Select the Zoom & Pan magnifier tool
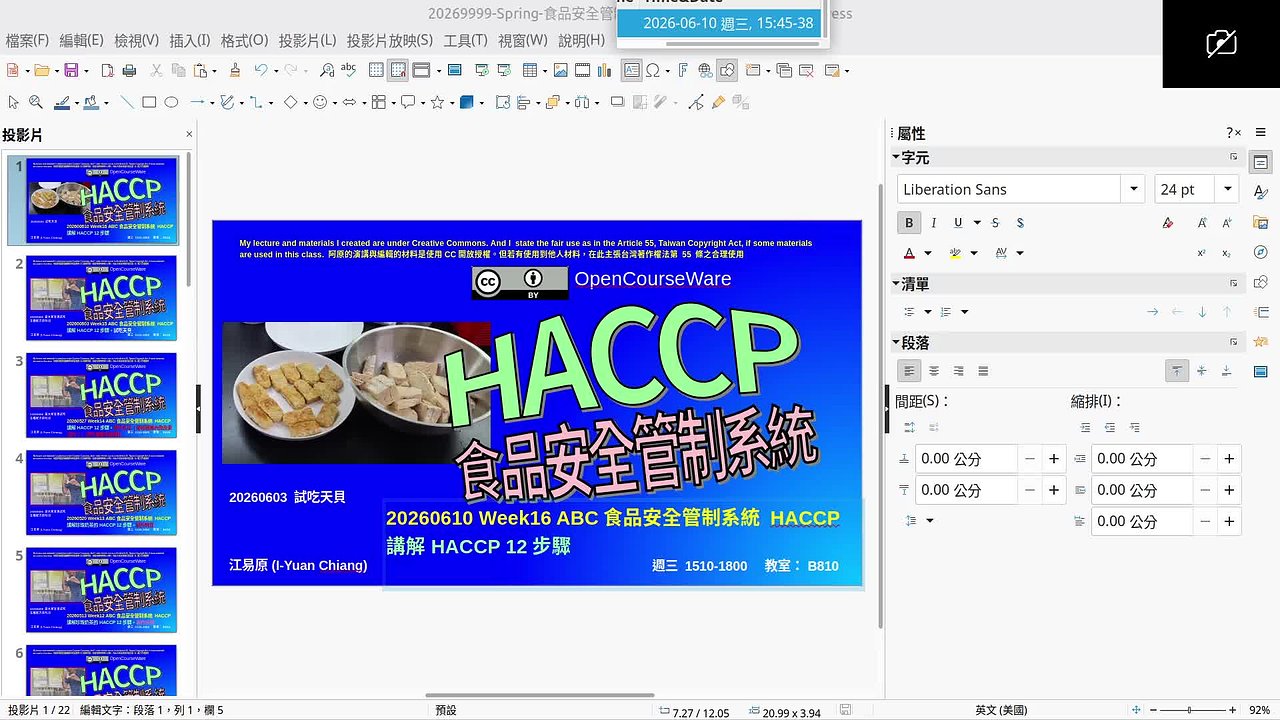Viewport: 1280px width, 720px height. click(x=36, y=102)
